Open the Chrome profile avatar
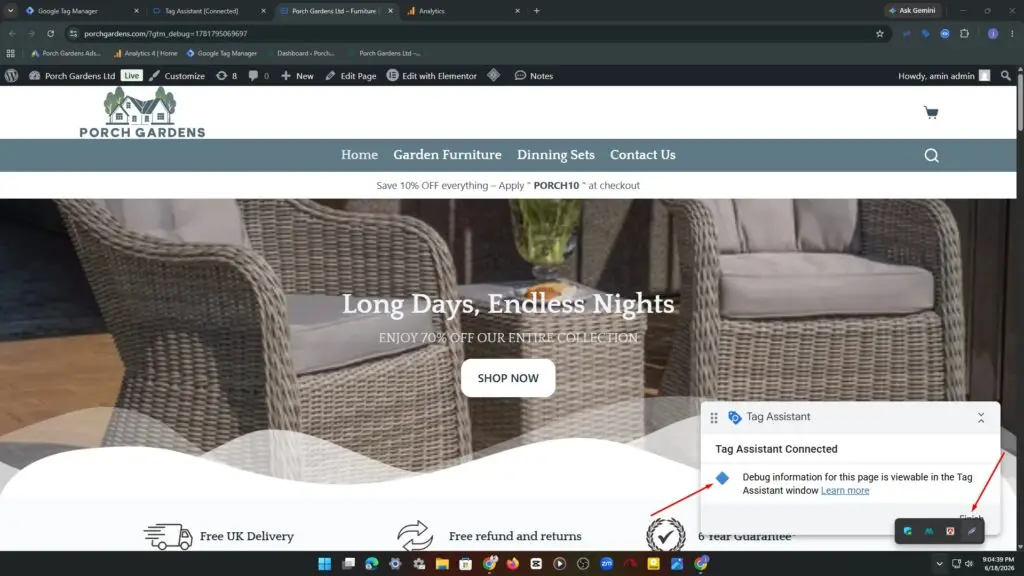1024x576 pixels. pyautogui.click(x=993, y=33)
